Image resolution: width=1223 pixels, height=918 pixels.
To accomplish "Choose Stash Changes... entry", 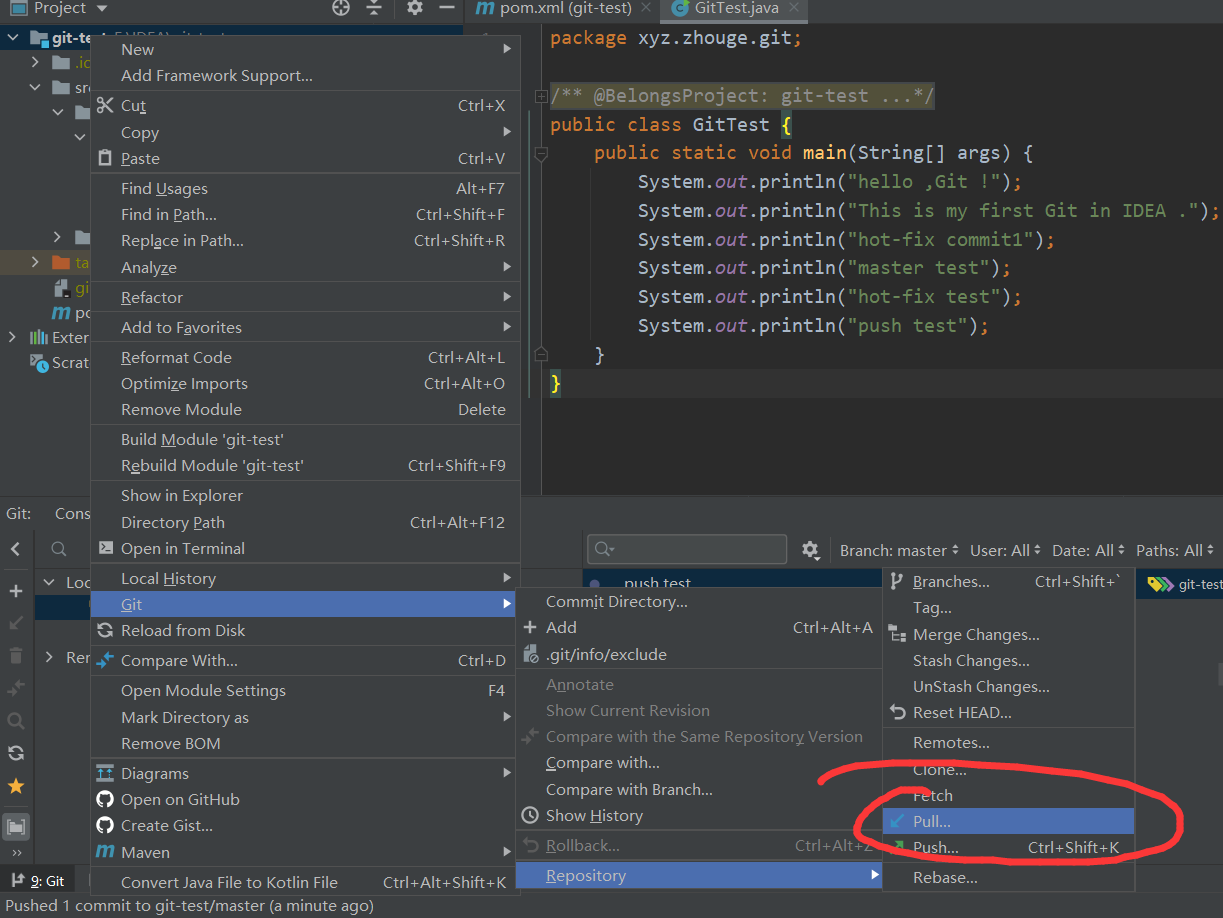I will click(x=1008, y=660).
